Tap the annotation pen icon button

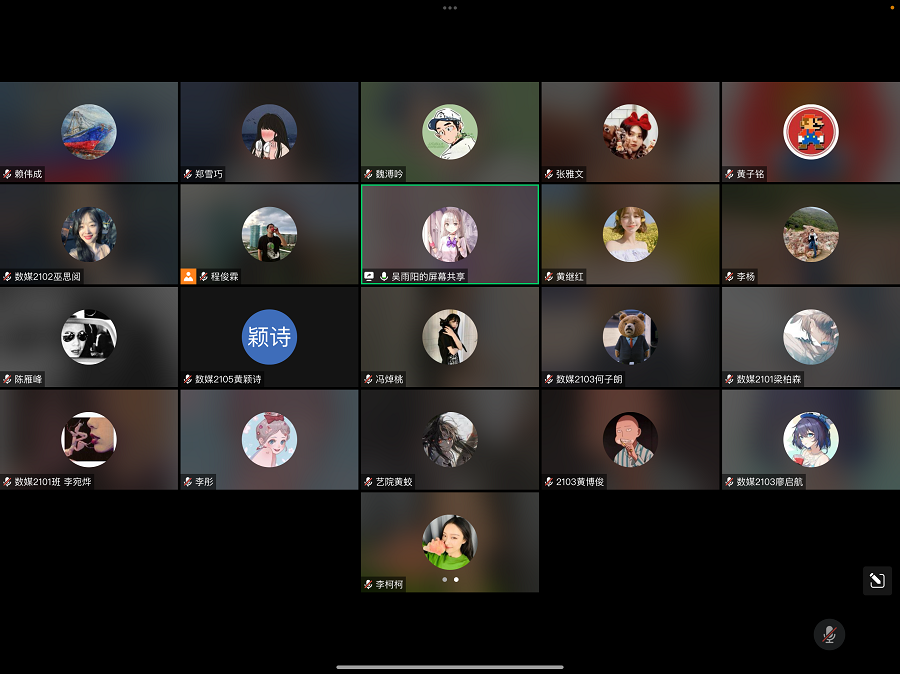pyautogui.click(x=877, y=581)
